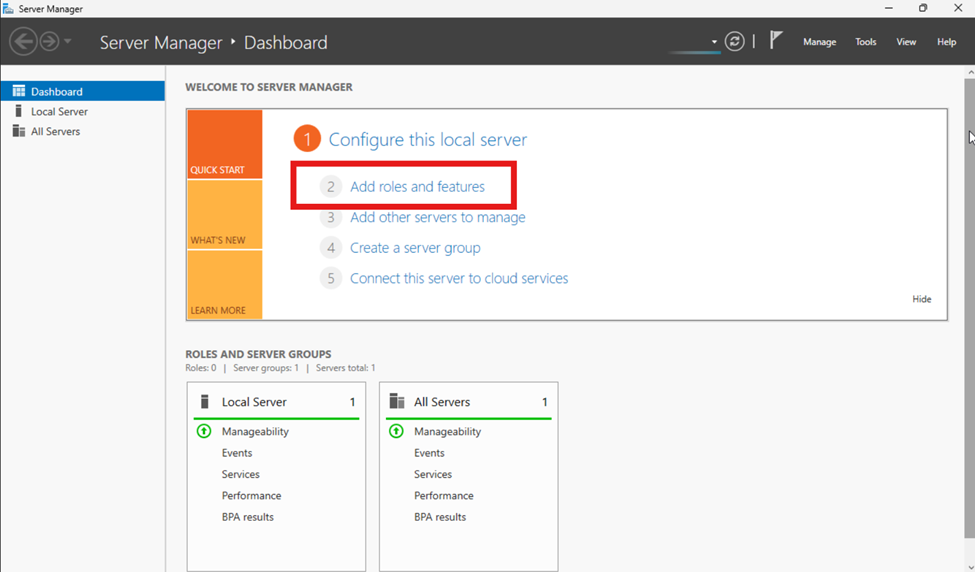
Task: Click Add other servers to manage
Action: tap(437, 217)
